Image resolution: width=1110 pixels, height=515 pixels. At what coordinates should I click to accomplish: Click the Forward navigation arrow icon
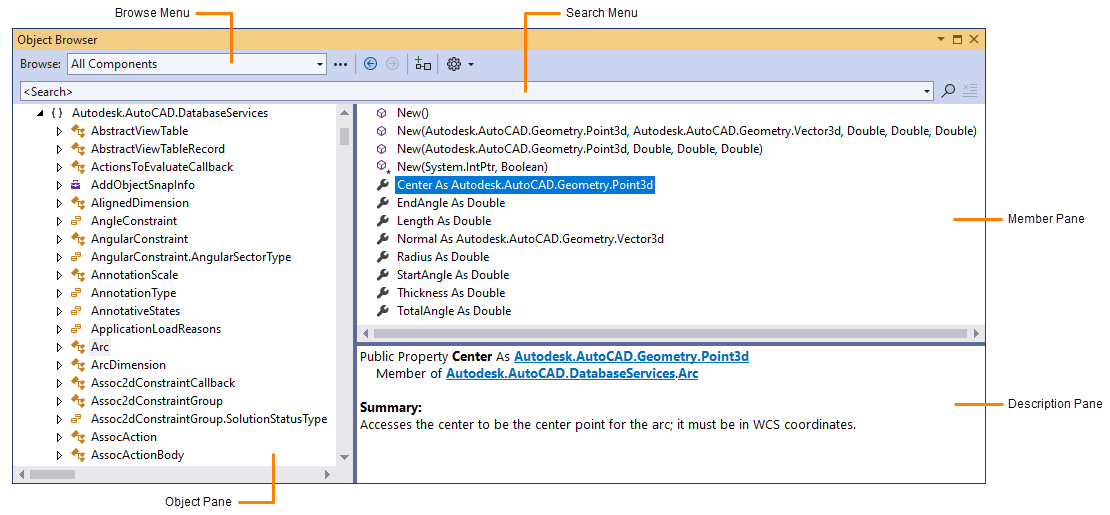(x=392, y=64)
